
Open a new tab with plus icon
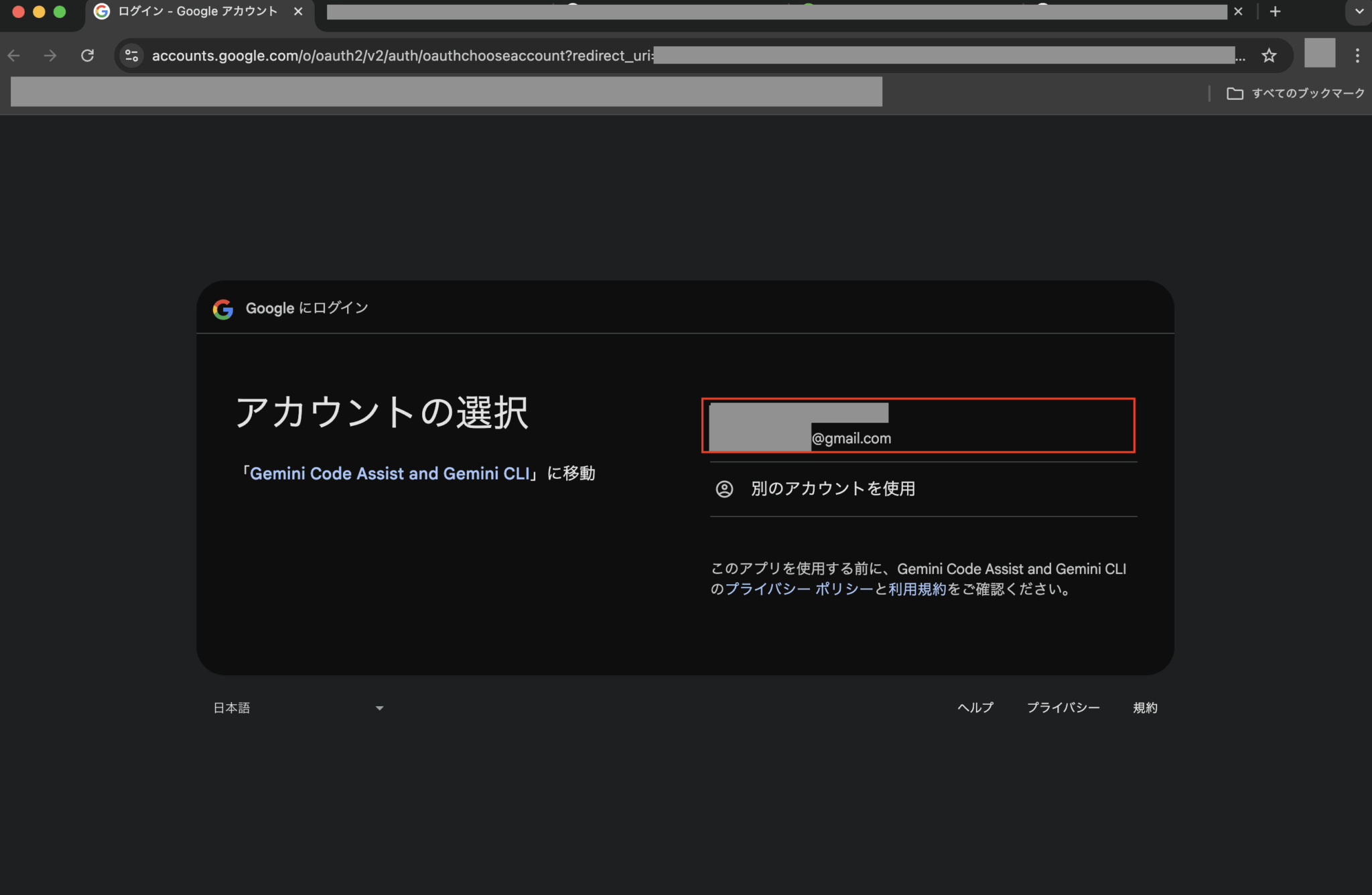1275,11
